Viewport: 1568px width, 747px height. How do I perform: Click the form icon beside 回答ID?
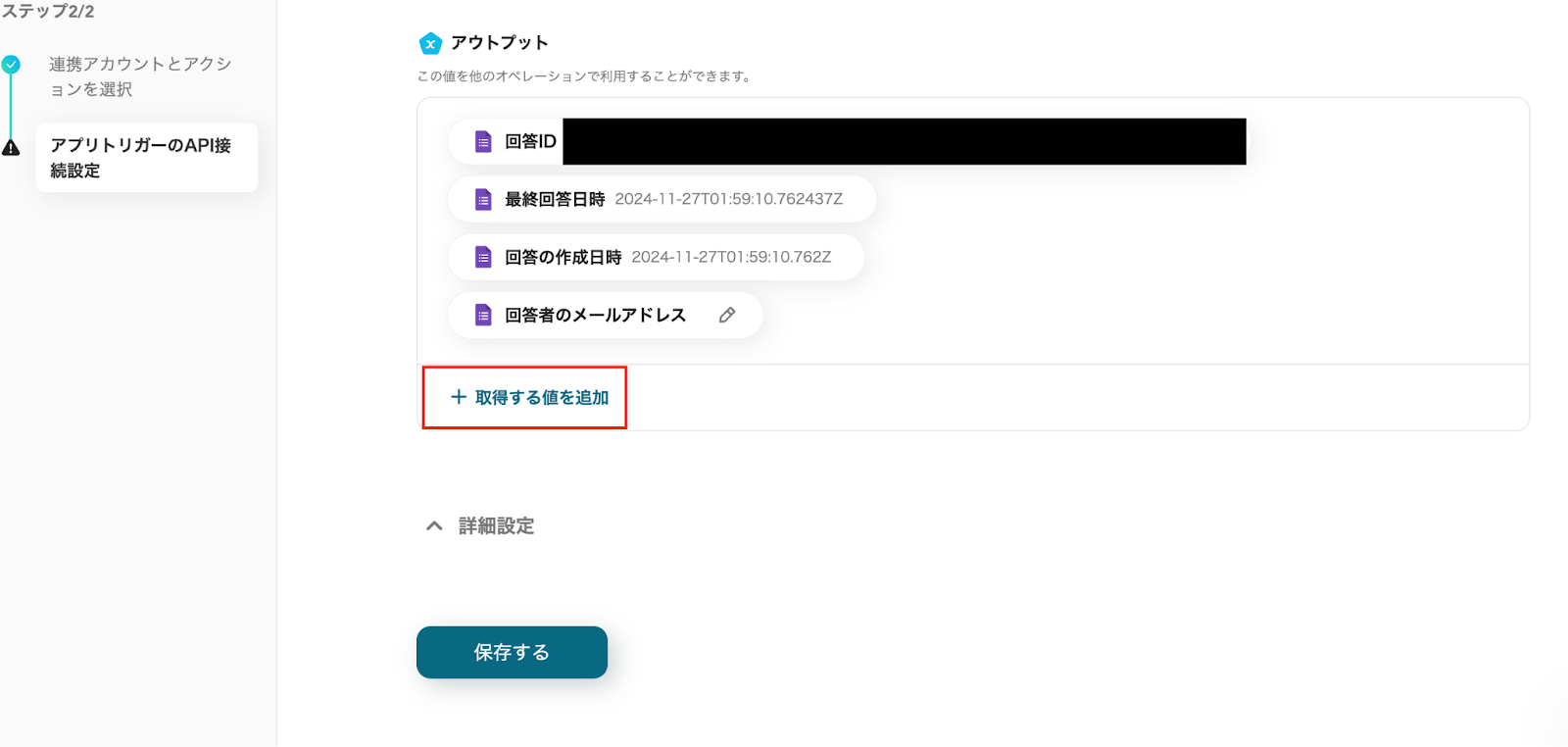point(483,142)
